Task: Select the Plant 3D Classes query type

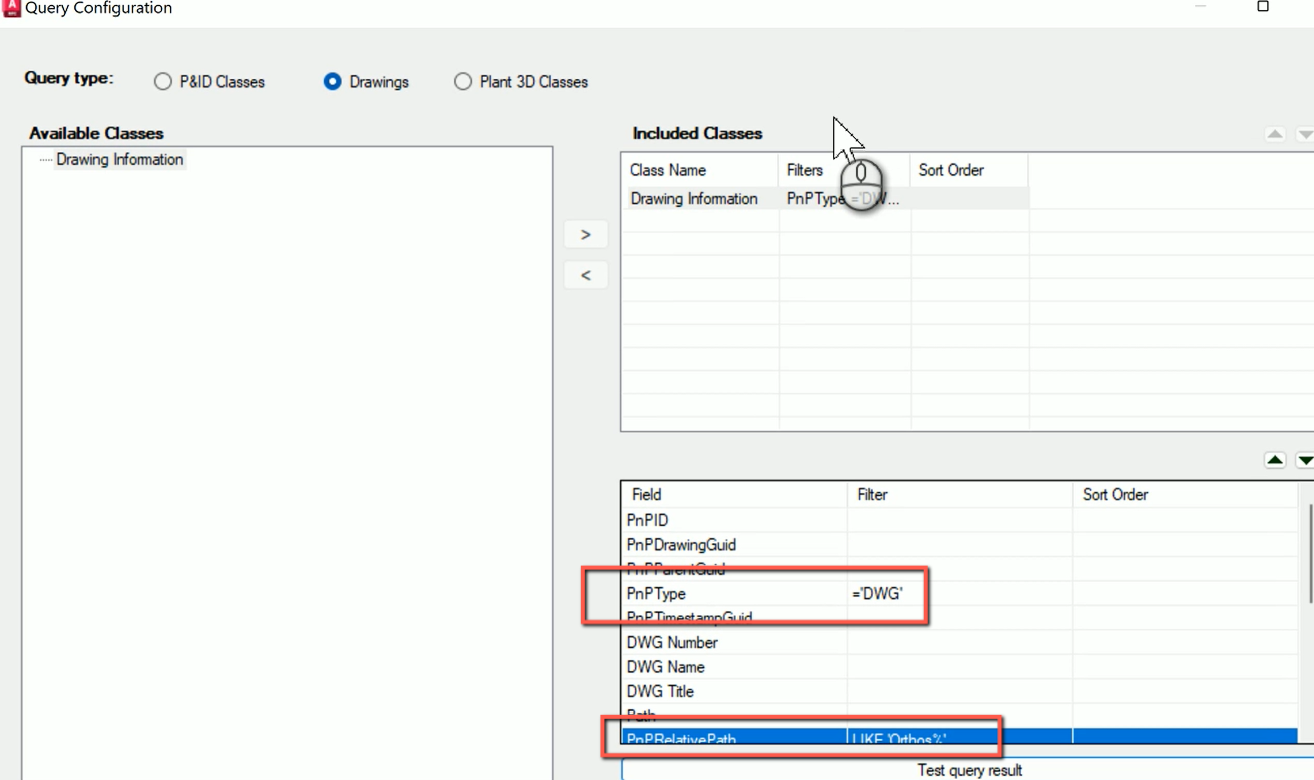Action: coord(464,82)
